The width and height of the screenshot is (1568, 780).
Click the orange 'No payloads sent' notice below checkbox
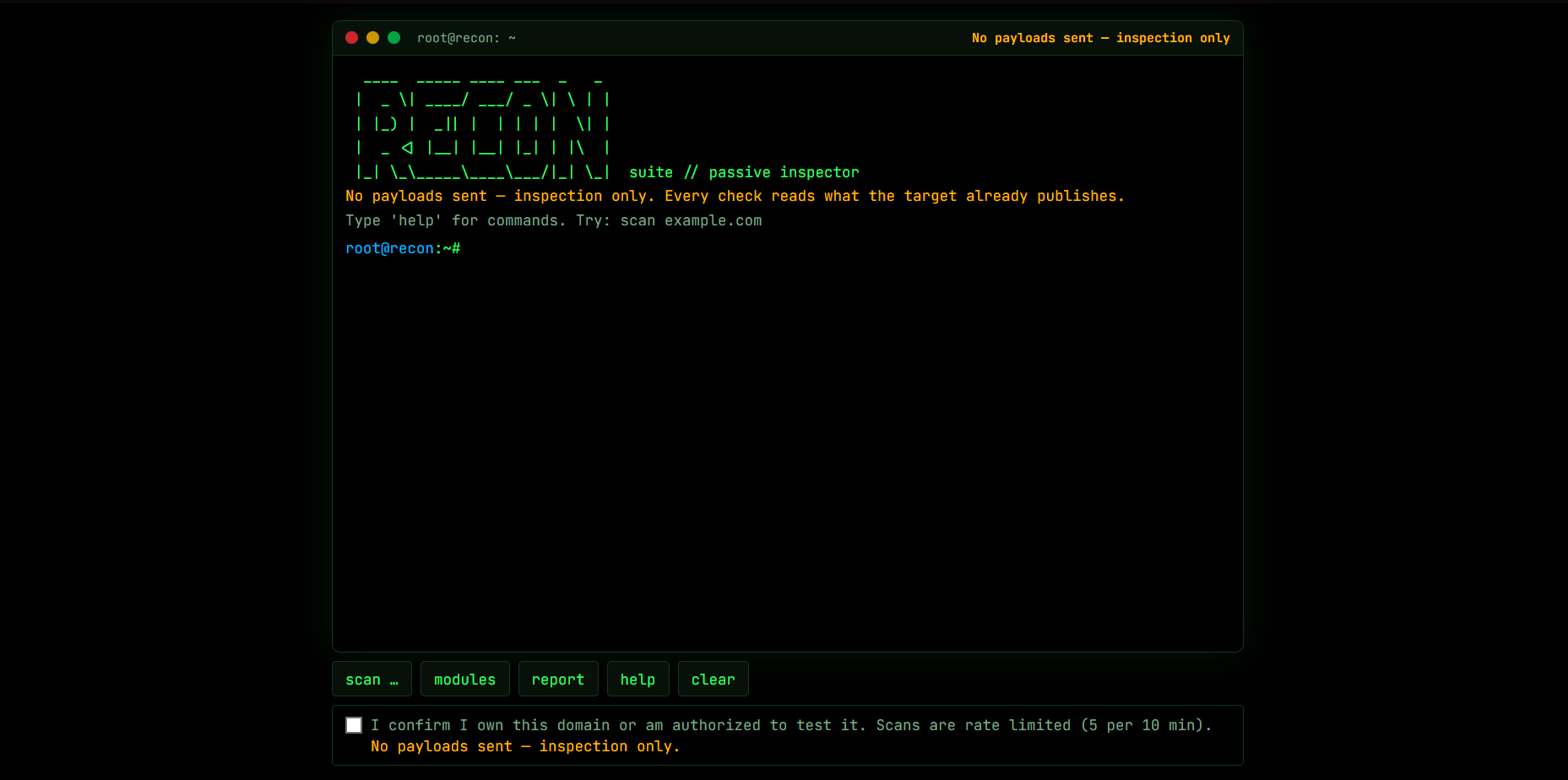[x=525, y=746]
